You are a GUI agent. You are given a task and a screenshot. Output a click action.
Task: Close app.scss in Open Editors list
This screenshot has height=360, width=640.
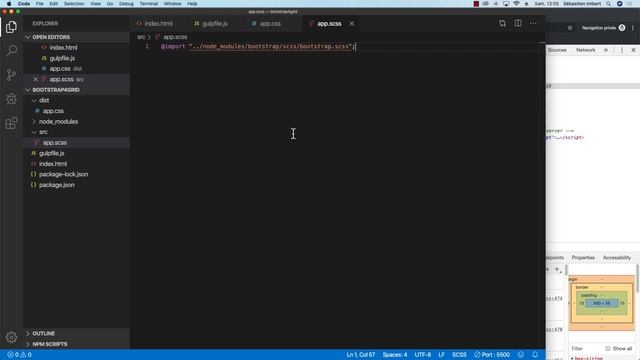pos(35,79)
